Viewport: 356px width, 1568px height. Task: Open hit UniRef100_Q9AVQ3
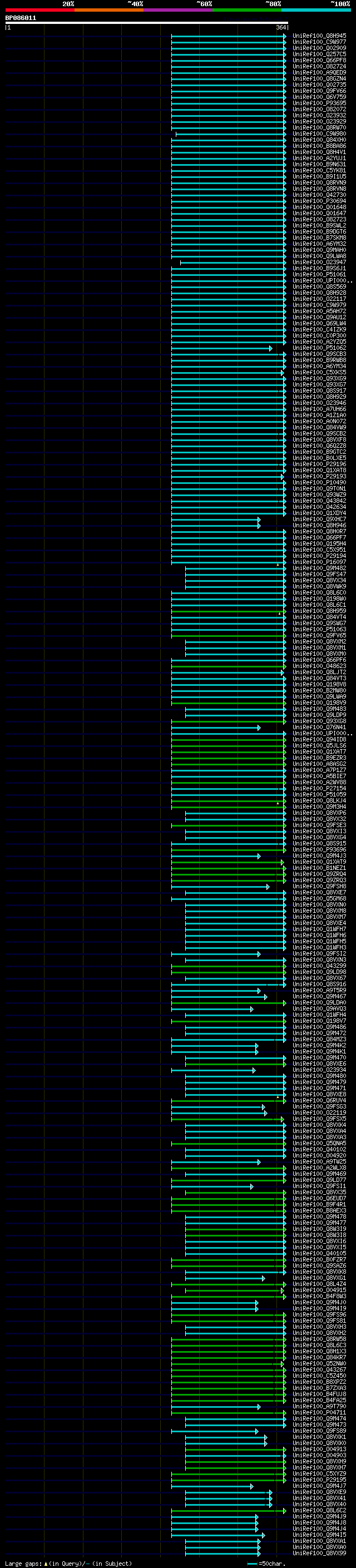click(x=319, y=1008)
